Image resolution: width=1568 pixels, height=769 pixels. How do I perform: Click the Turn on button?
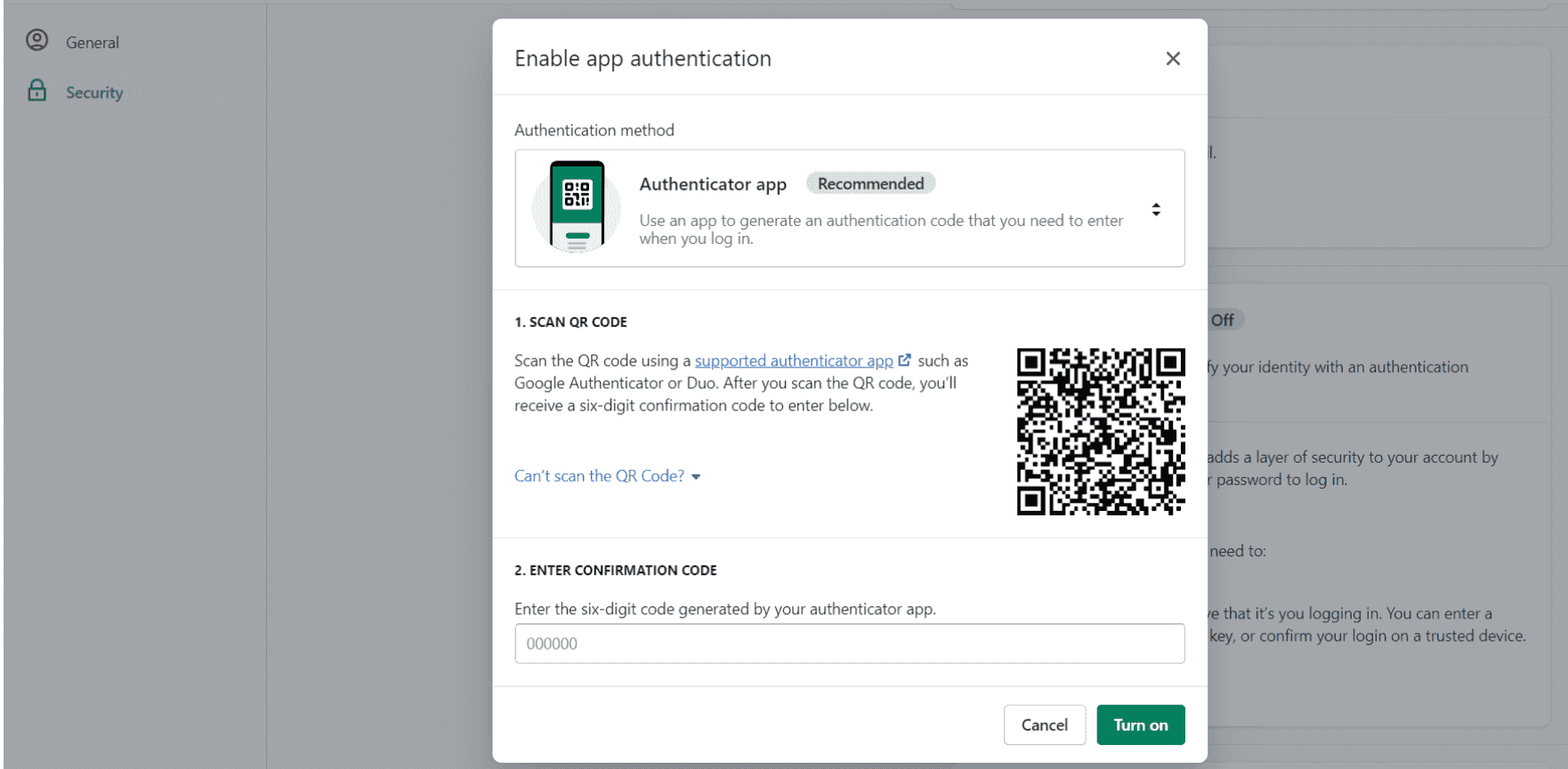pos(1141,724)
